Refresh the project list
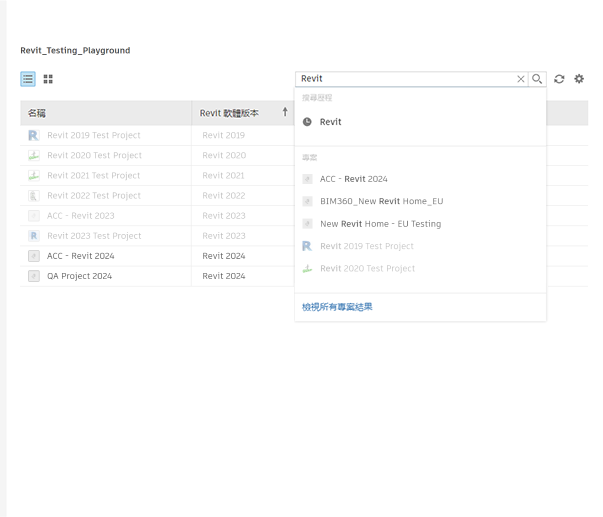The image size is (603, 517). click(559, 79)
